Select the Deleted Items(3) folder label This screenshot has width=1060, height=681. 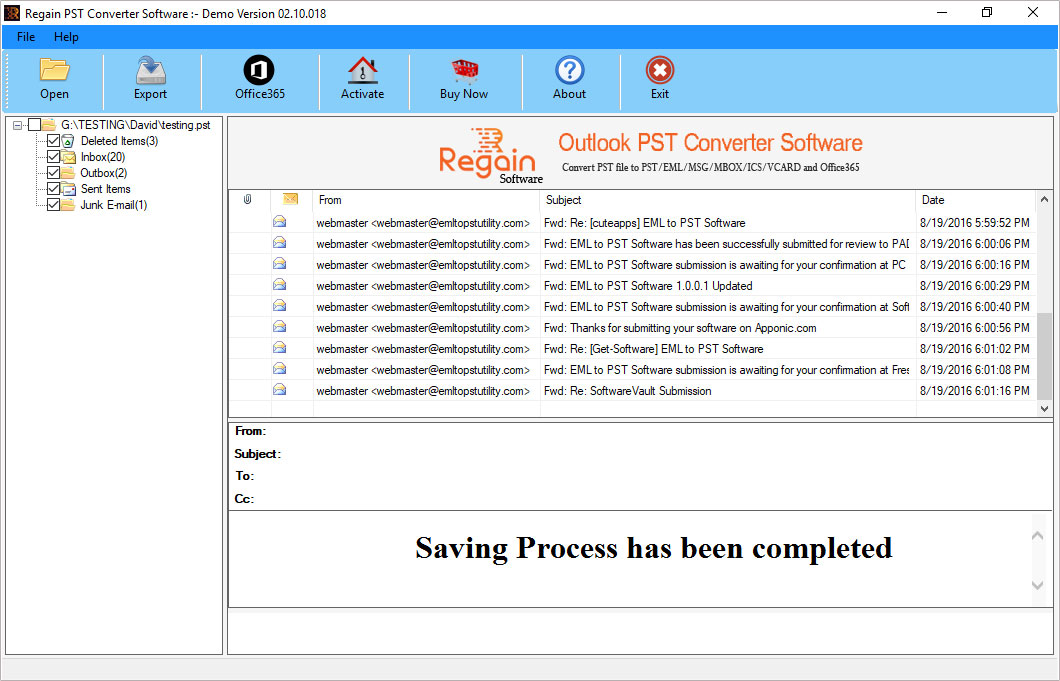click(120, 141)
